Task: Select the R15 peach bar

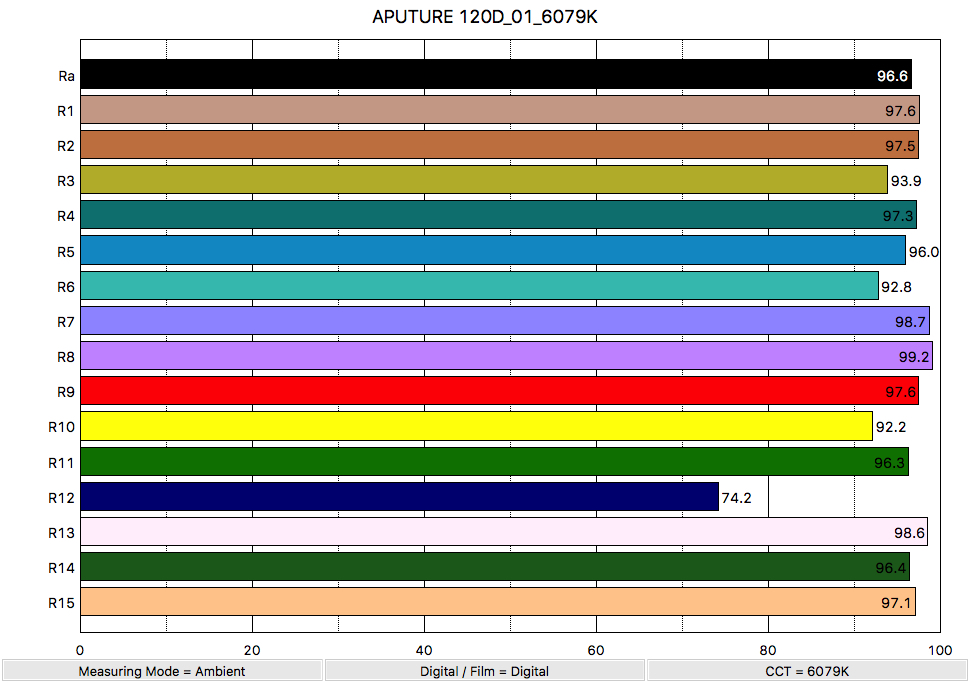Action: click(x=497, y=602)
